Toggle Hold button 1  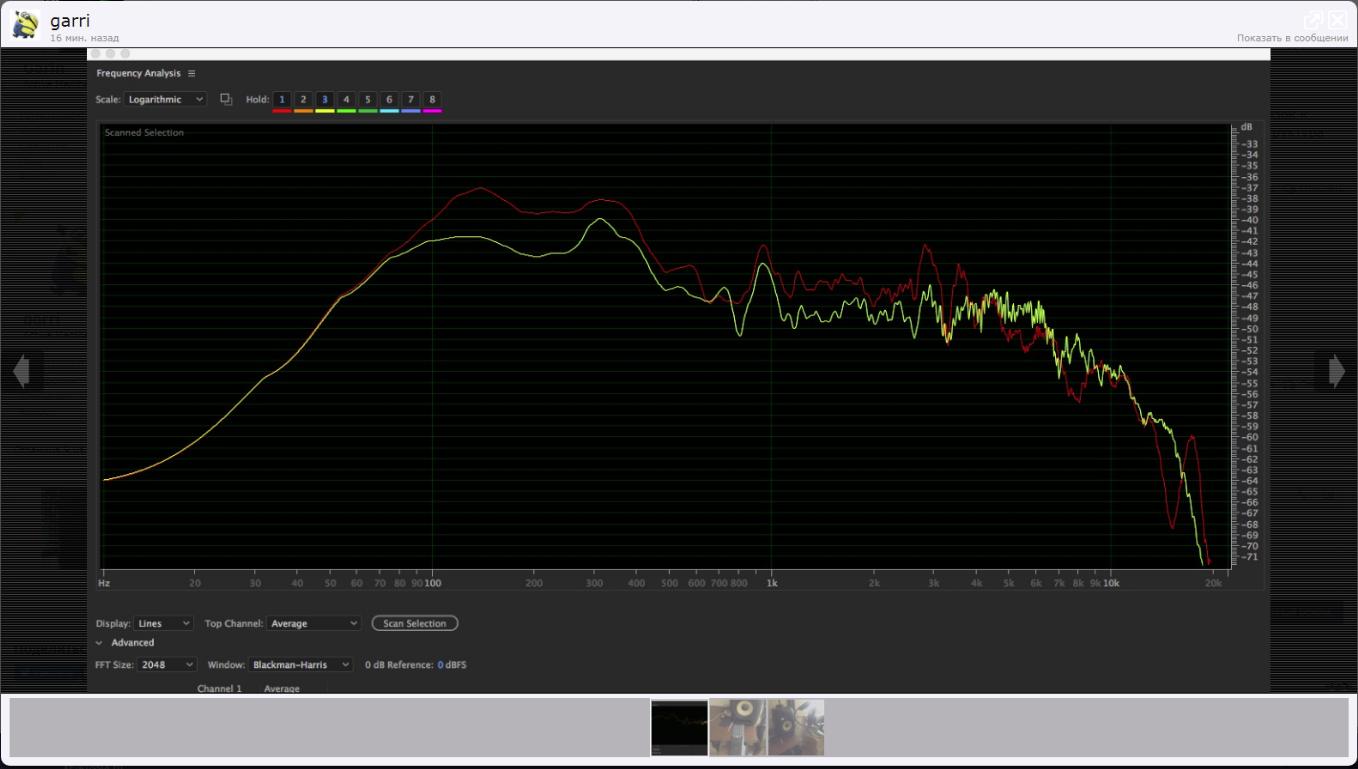(282, 99)
